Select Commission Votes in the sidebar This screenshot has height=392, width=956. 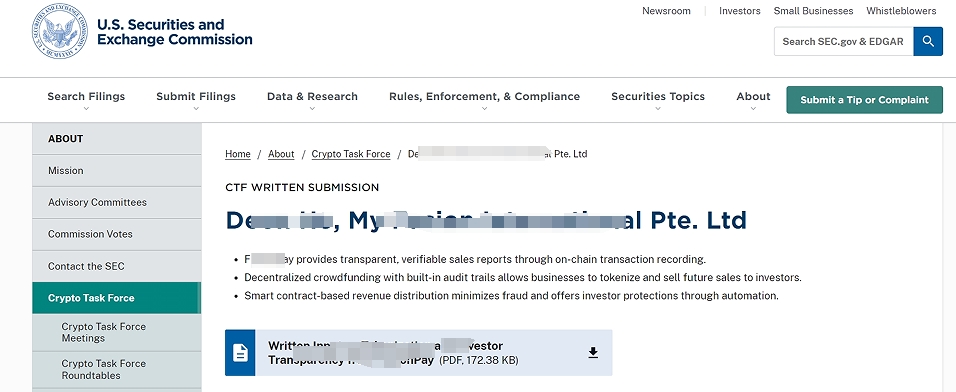116,234
